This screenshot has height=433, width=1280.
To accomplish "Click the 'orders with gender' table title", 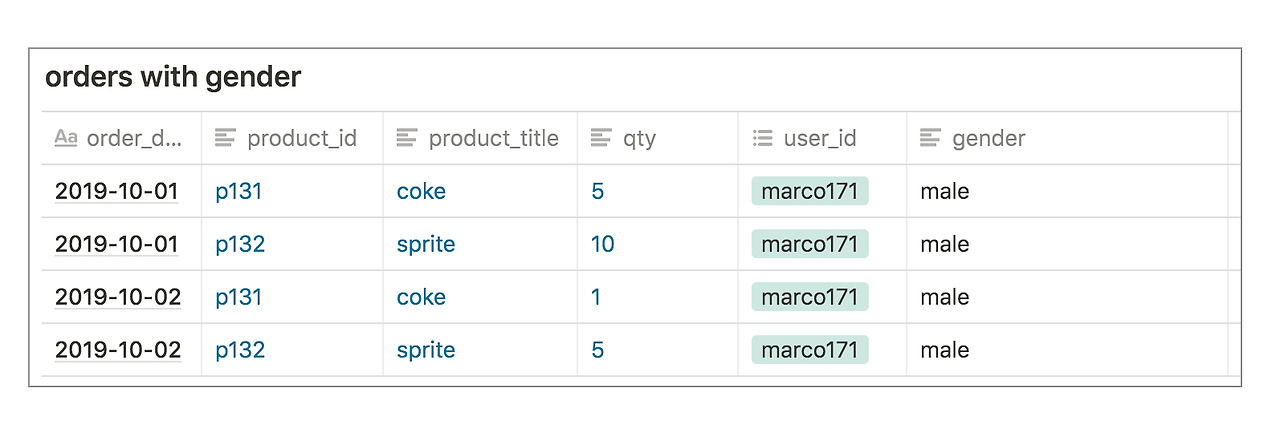I will click(x=173, y=77).
